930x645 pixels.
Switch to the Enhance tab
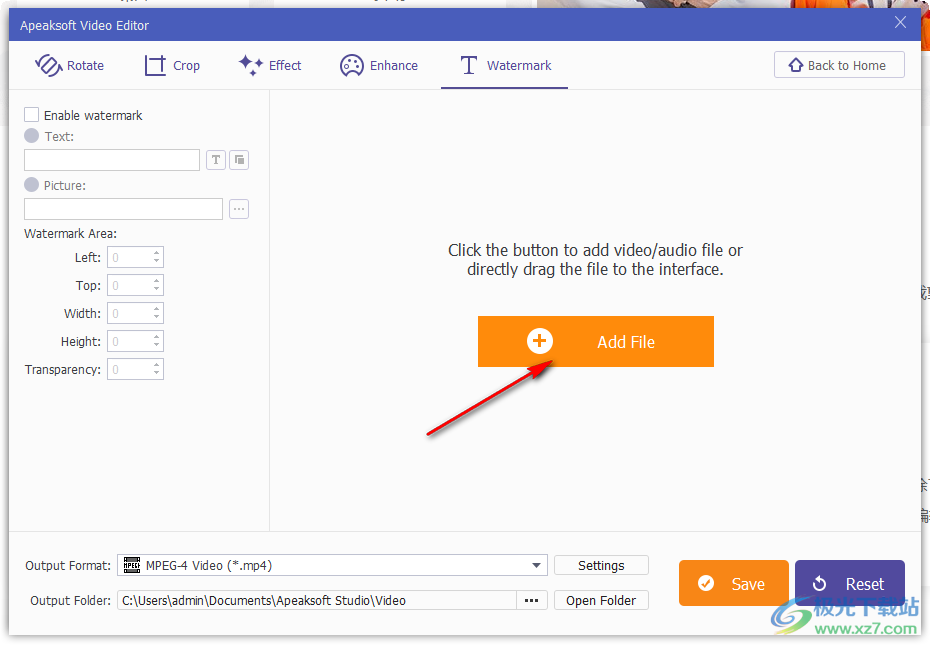click(379, 65)
